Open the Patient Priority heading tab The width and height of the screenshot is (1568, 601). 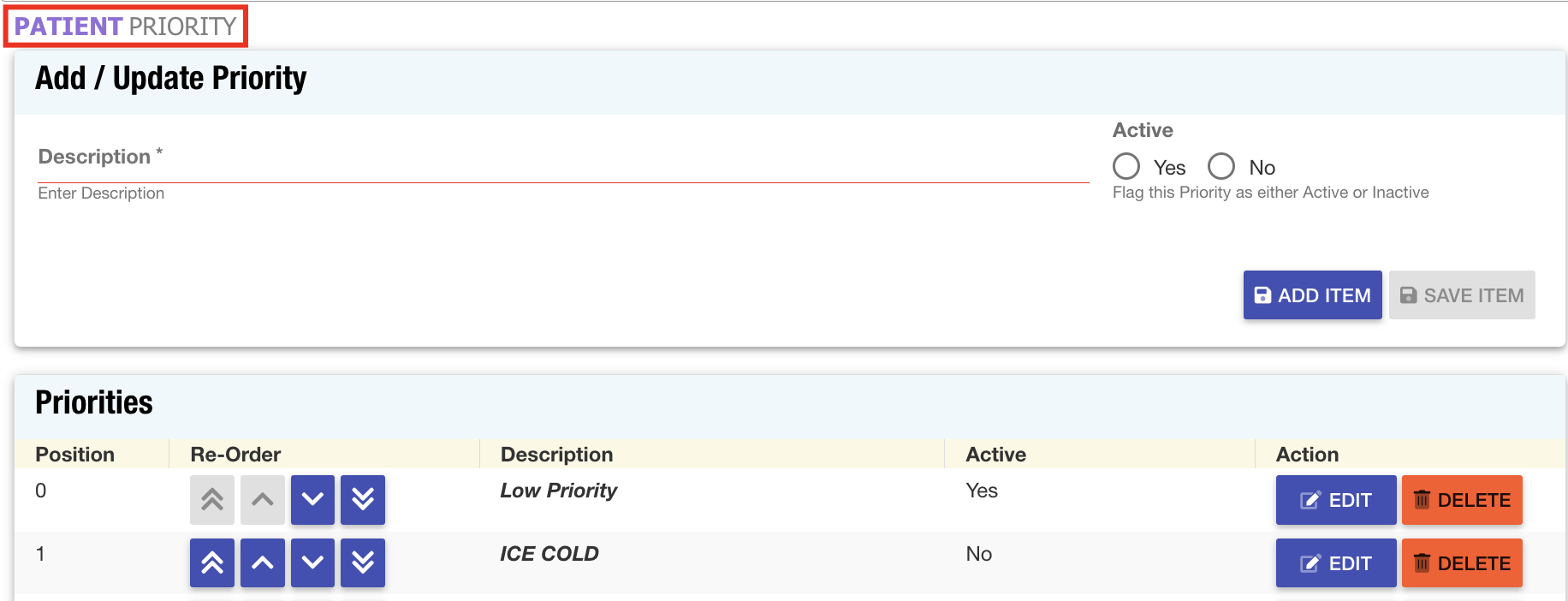(x=126, y=27)
